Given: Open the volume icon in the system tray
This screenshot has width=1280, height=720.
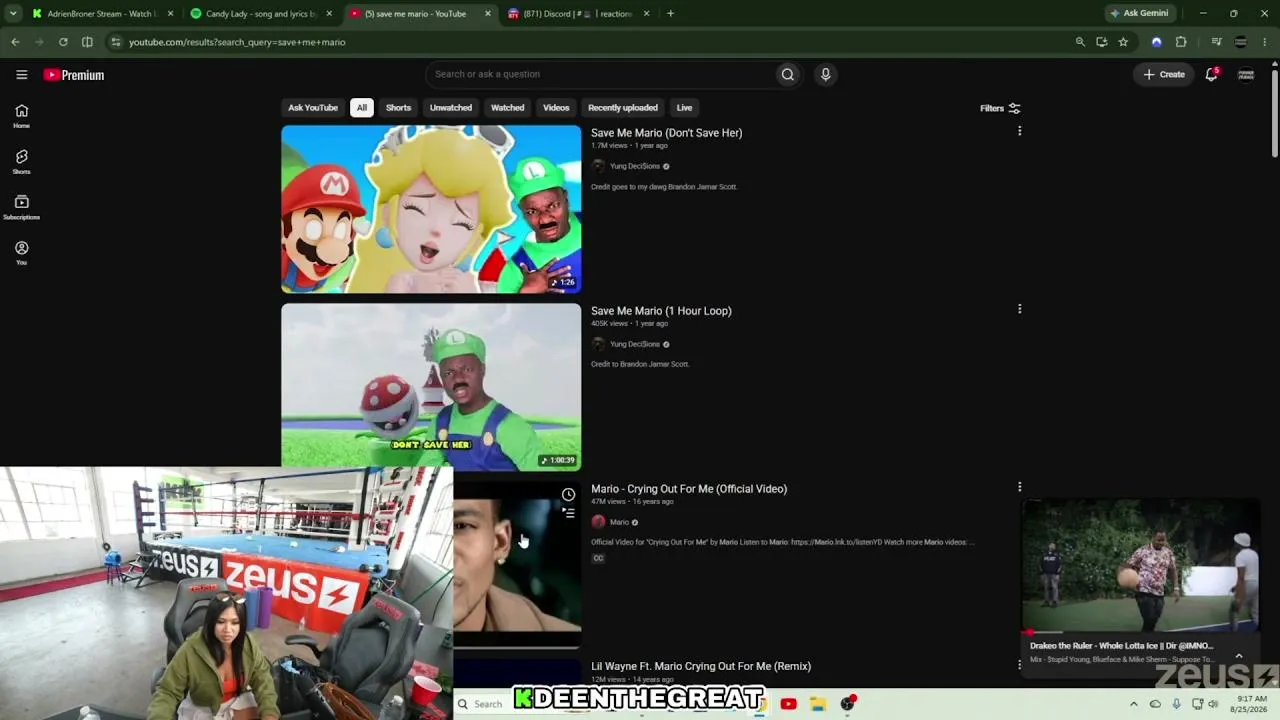Looking at the screenshot, I should click(1213, 704).
